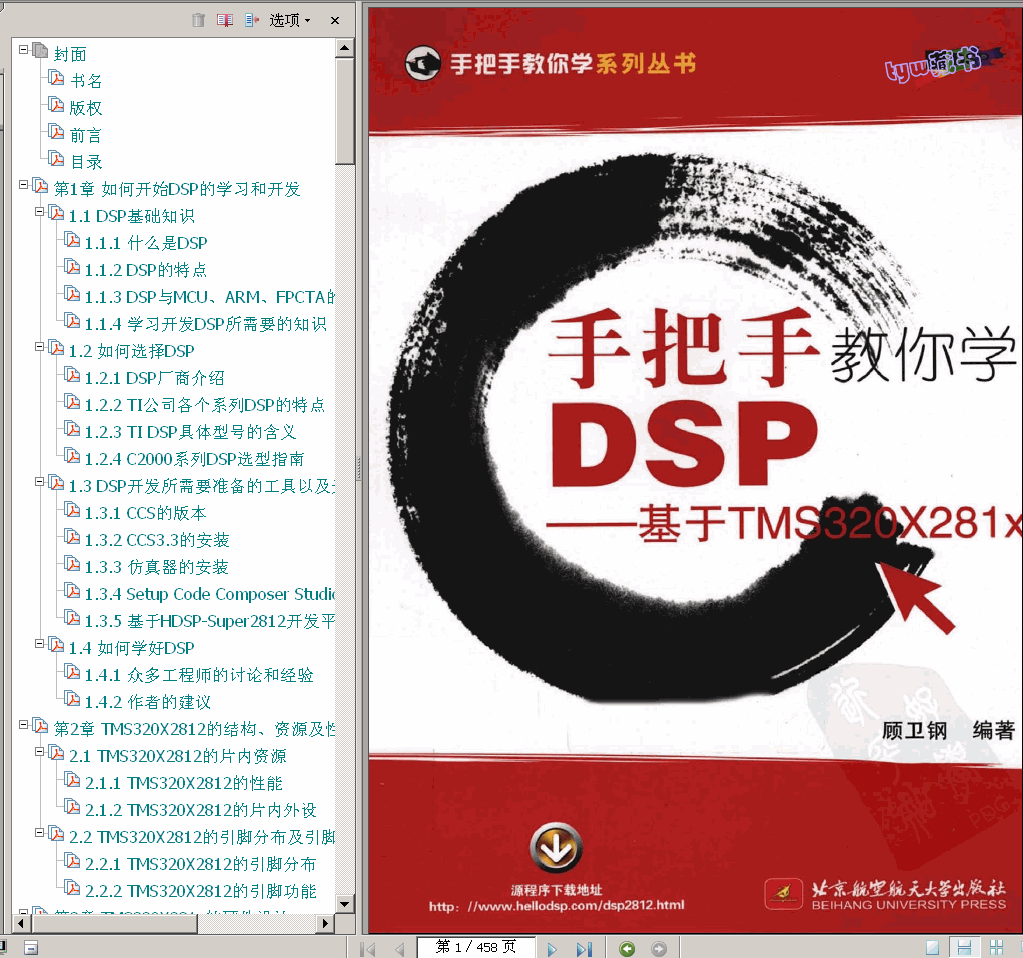The width and height of the screenshot is (1023, 958).
Task: Go to 1.1.3 DSP与MCU、ARM bookmark
Action: 209,297
